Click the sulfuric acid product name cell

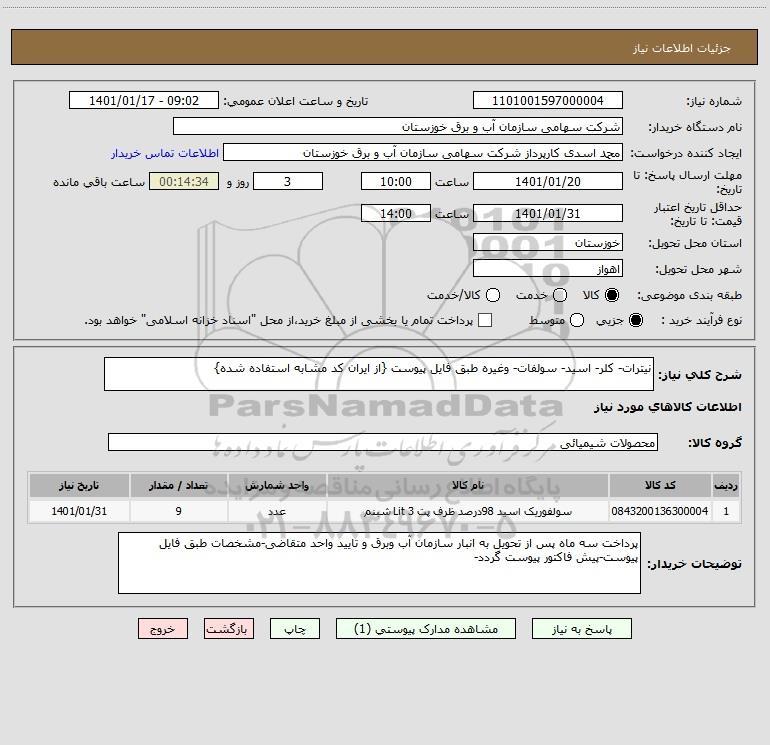click(468, 511)
